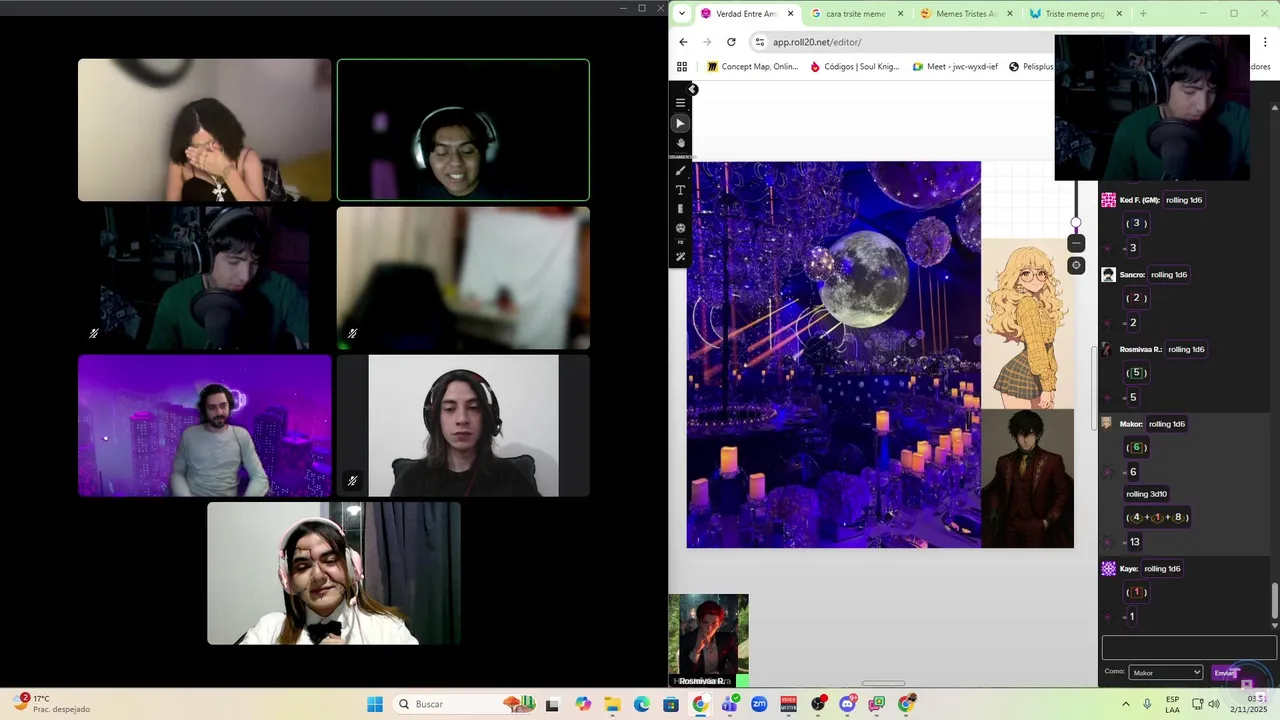This screenshot has height=720, width=1280.
Task: Open Microsoft Teams from the taskbar
Action: pyautogui.click(x=729, y=704)
